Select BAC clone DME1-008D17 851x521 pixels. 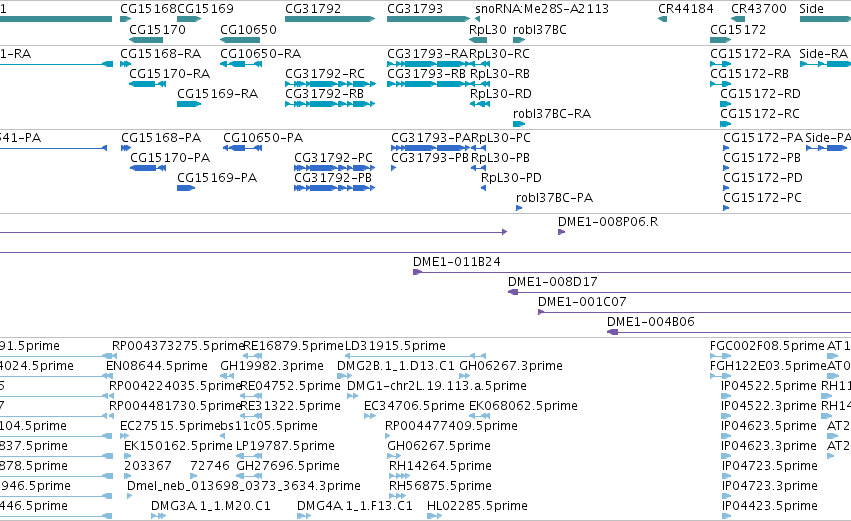[x=679, y=293]
